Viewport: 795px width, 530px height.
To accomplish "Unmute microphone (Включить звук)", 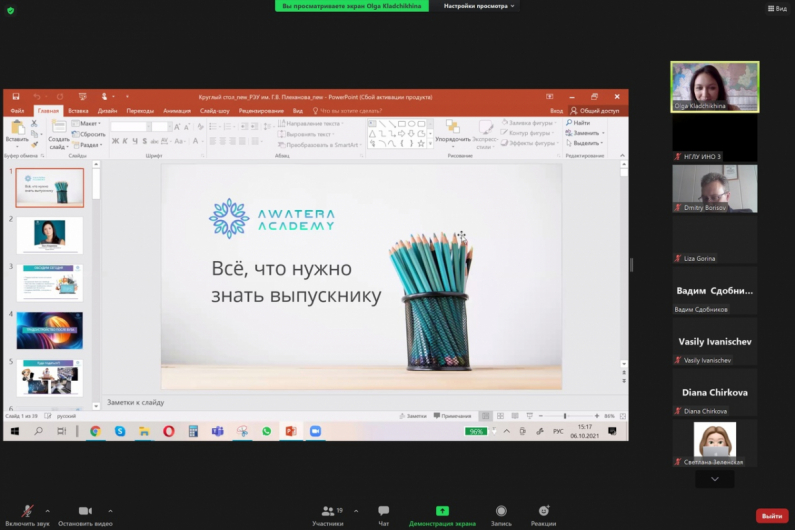I will (x=27, y=515).
